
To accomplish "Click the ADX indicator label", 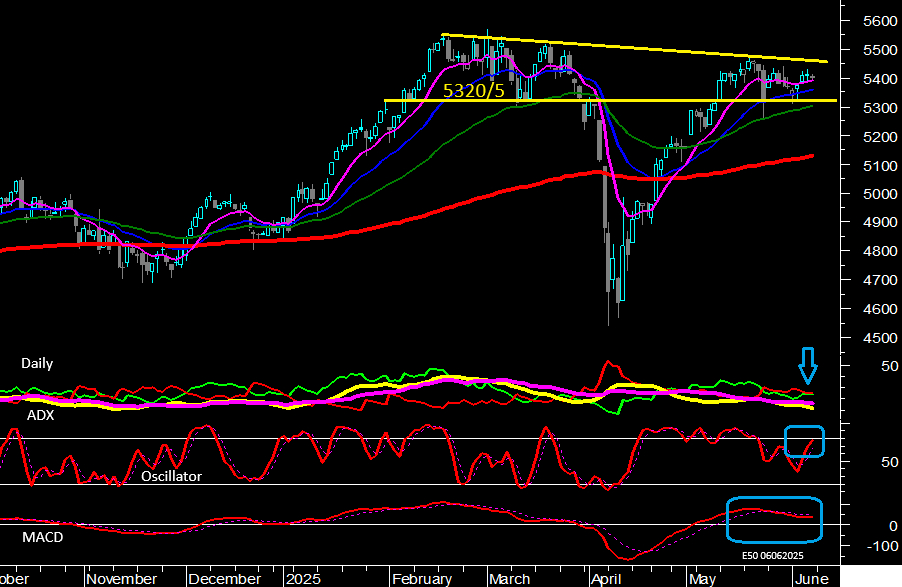I will coord(40,416).
